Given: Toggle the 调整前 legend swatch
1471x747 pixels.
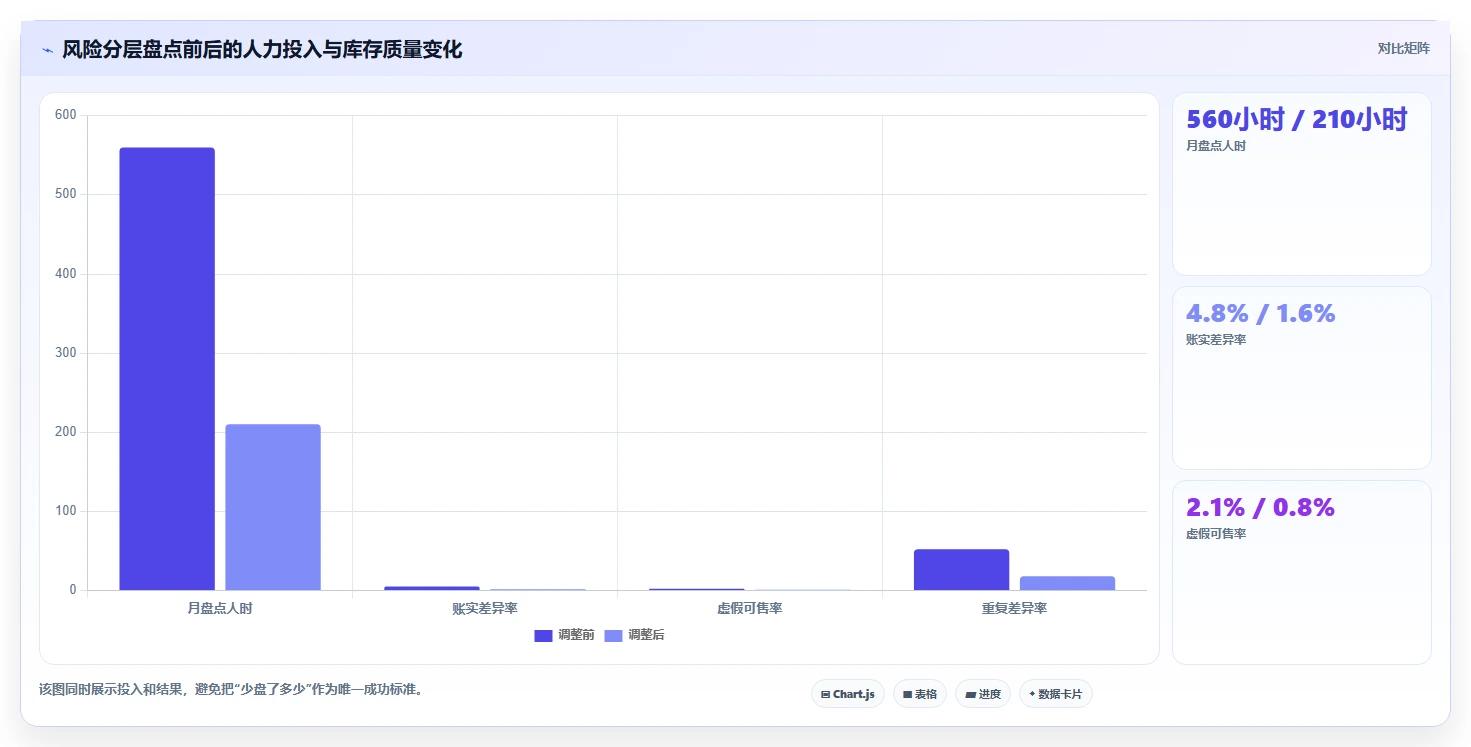Looking at the screenshot, I should coord(543,636).
